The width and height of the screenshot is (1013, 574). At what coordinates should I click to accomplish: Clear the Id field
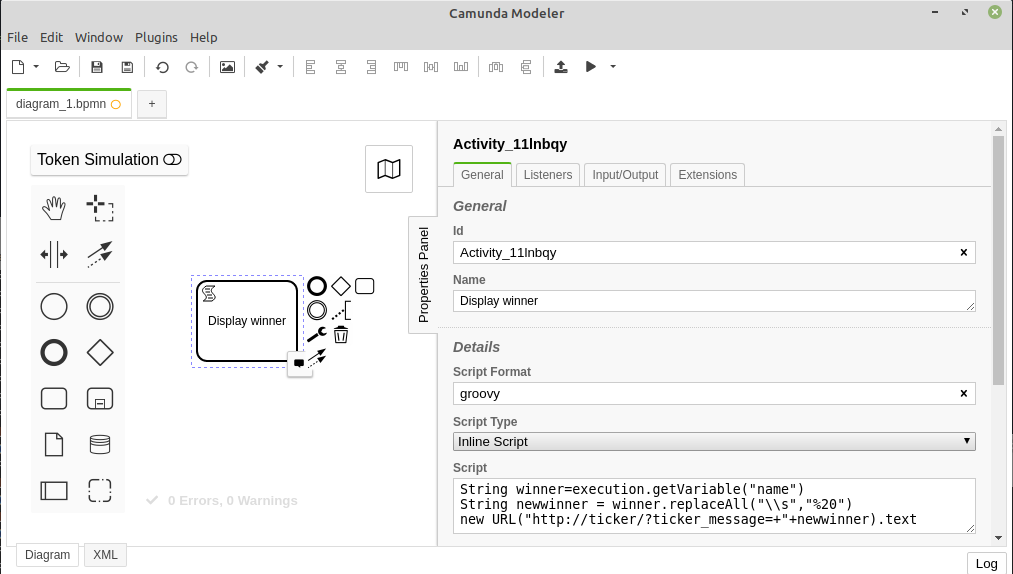[963, 253]
